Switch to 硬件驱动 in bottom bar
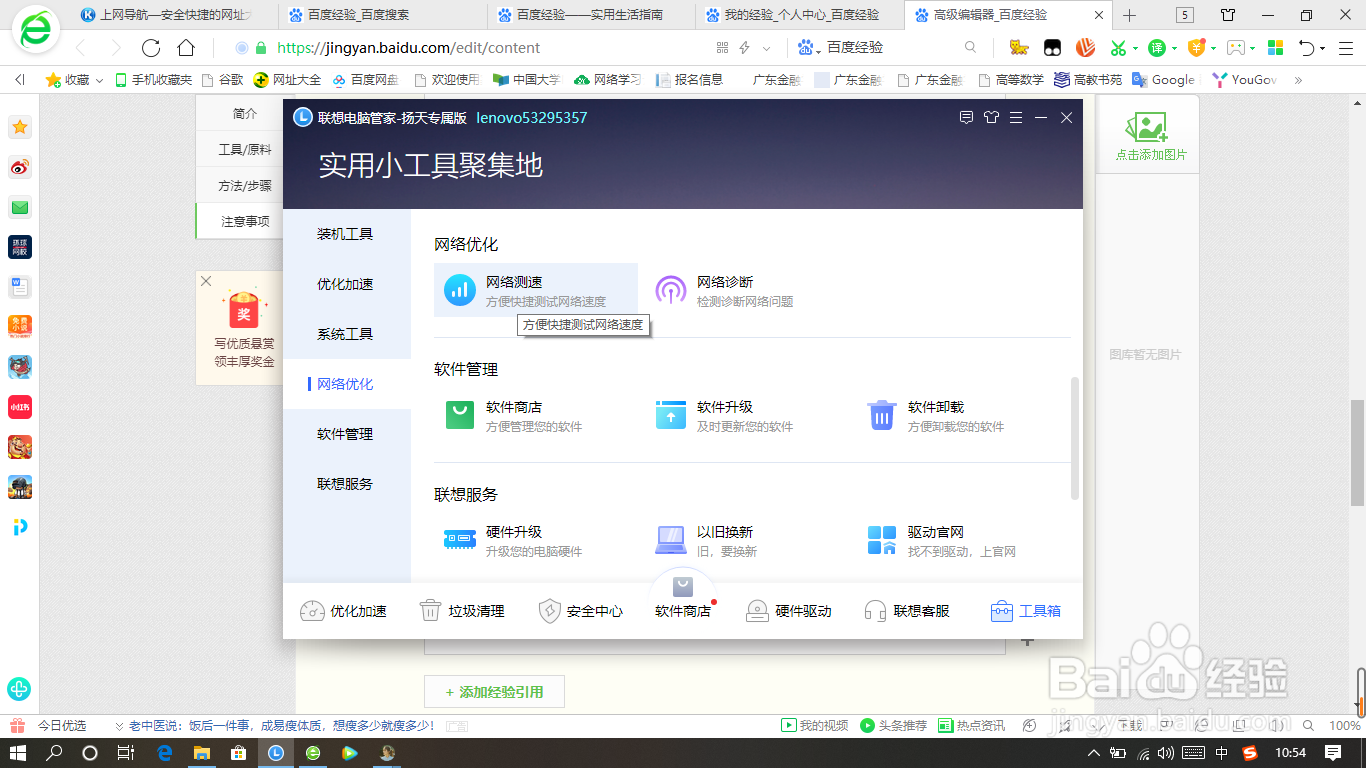 pyautogui.click(x=789, y=611)
